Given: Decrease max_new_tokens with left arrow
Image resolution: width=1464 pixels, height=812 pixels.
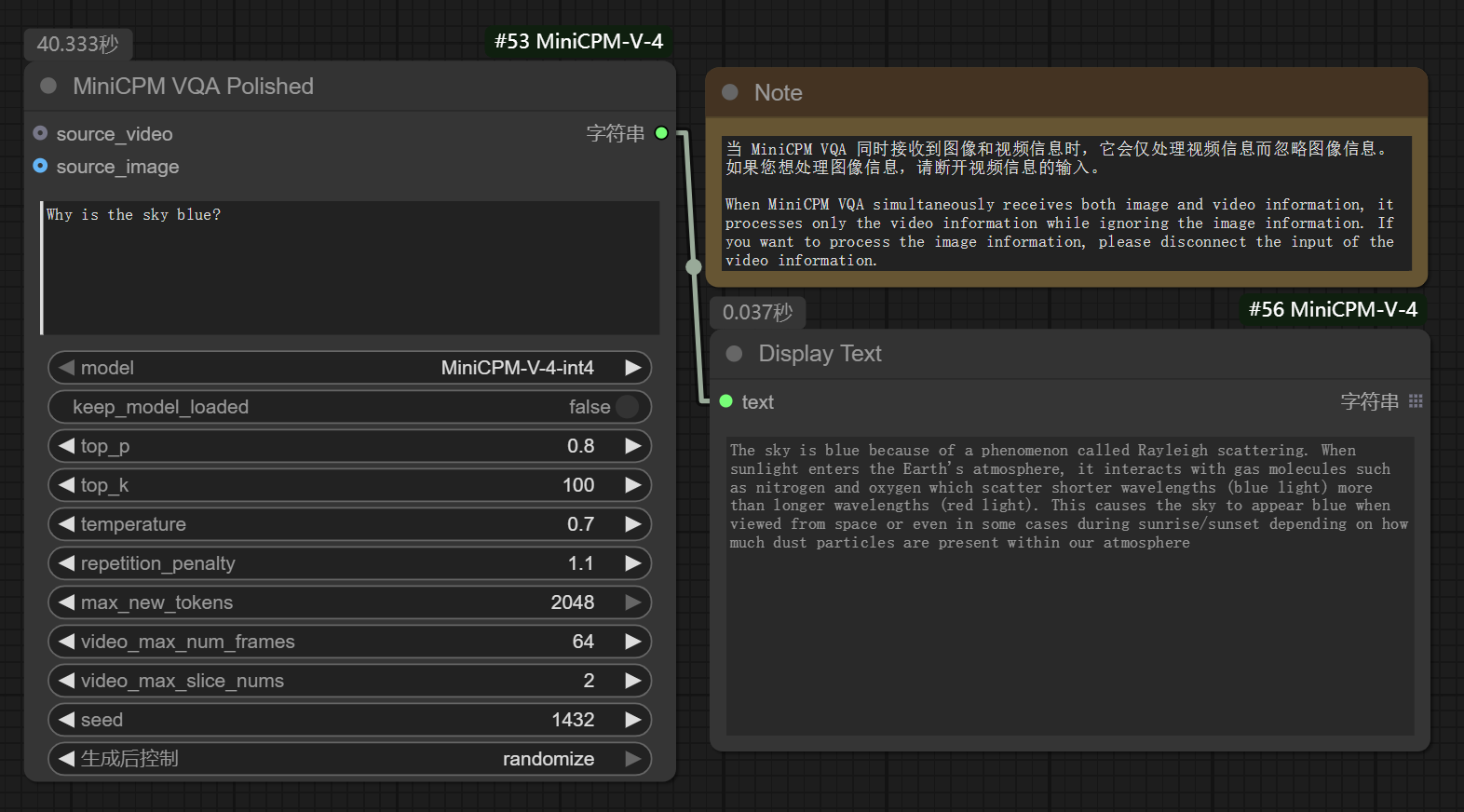Looking at the screenshot, I should click(x=66, y=602).
